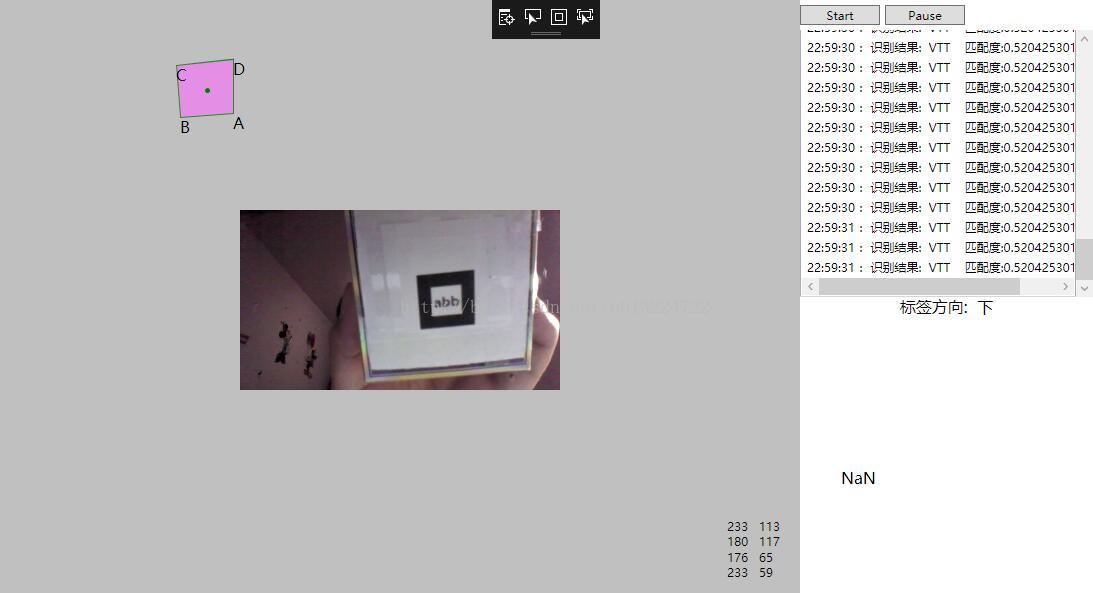The image size is (1093, 593).
Task: Open Go to Live Visual Tree tool
Action: (x=506, y=17)
